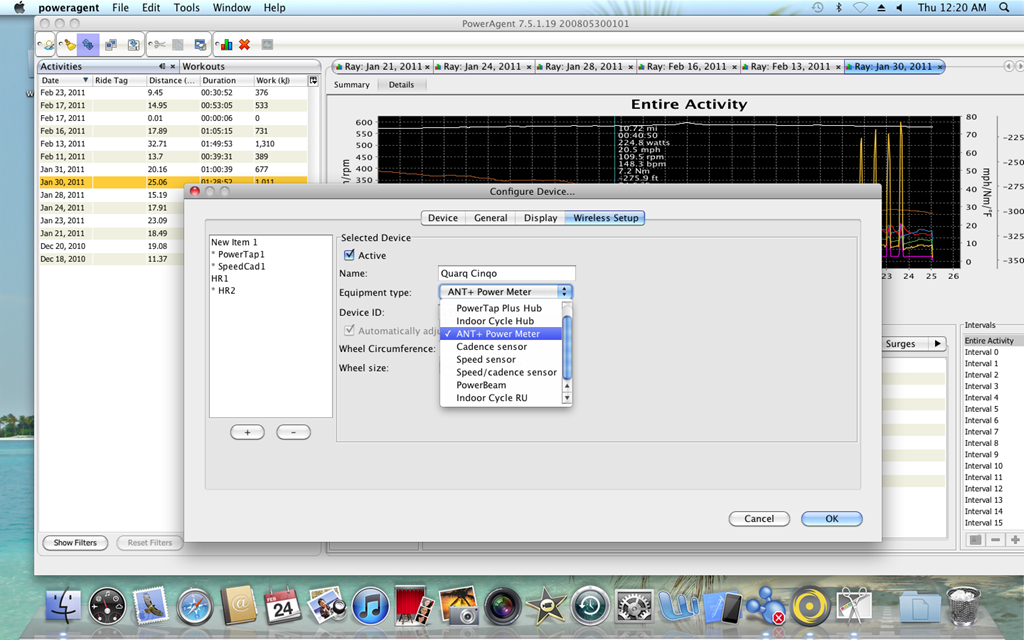Click the Equipment type combo box
This screenshot has width=1024, height=640.
click(506, 292)
